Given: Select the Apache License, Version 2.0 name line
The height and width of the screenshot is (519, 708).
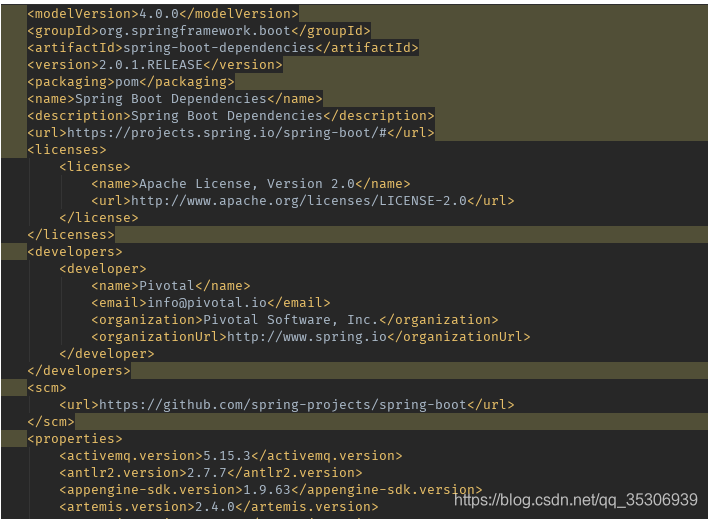Looking at the screenshot, I should (251, 184).
